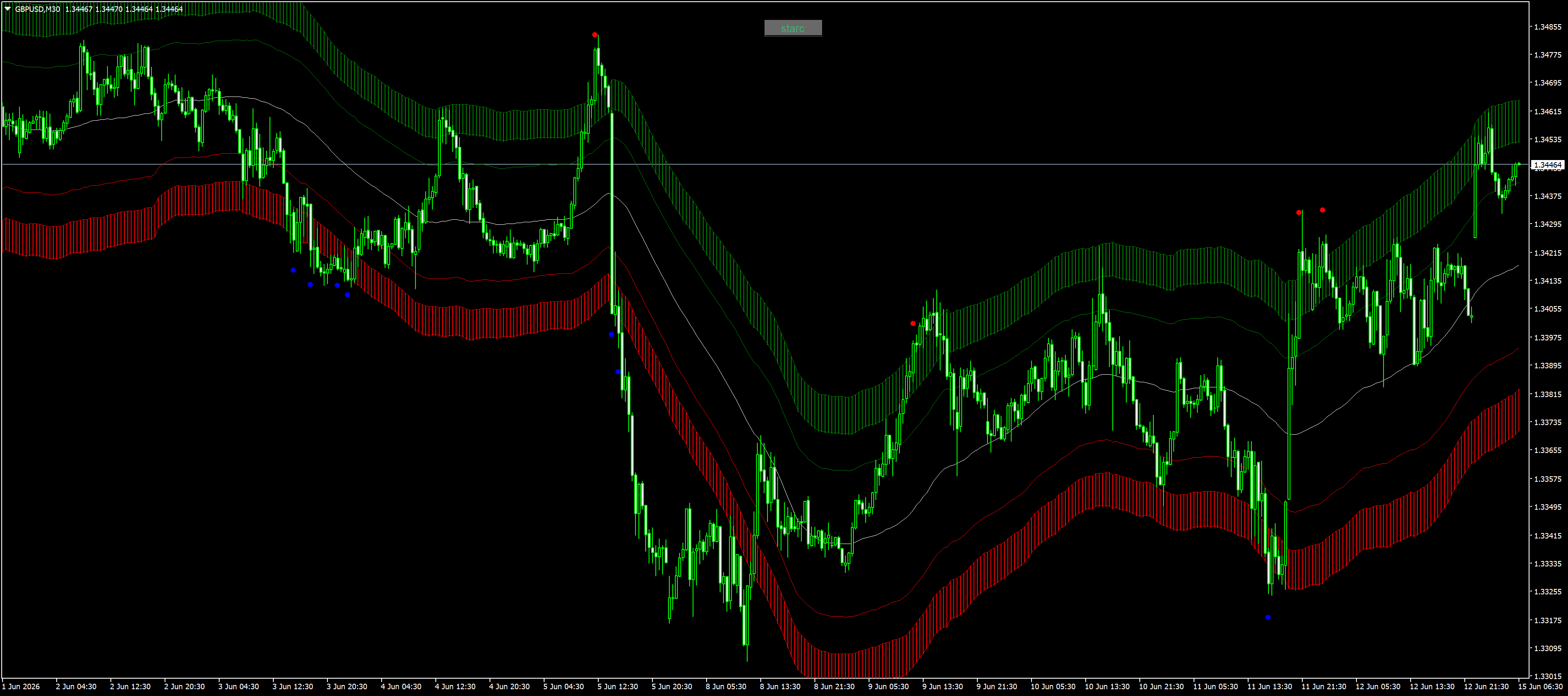
Task: Click the price axis label 1.34055
Action: coord(1547,309)
